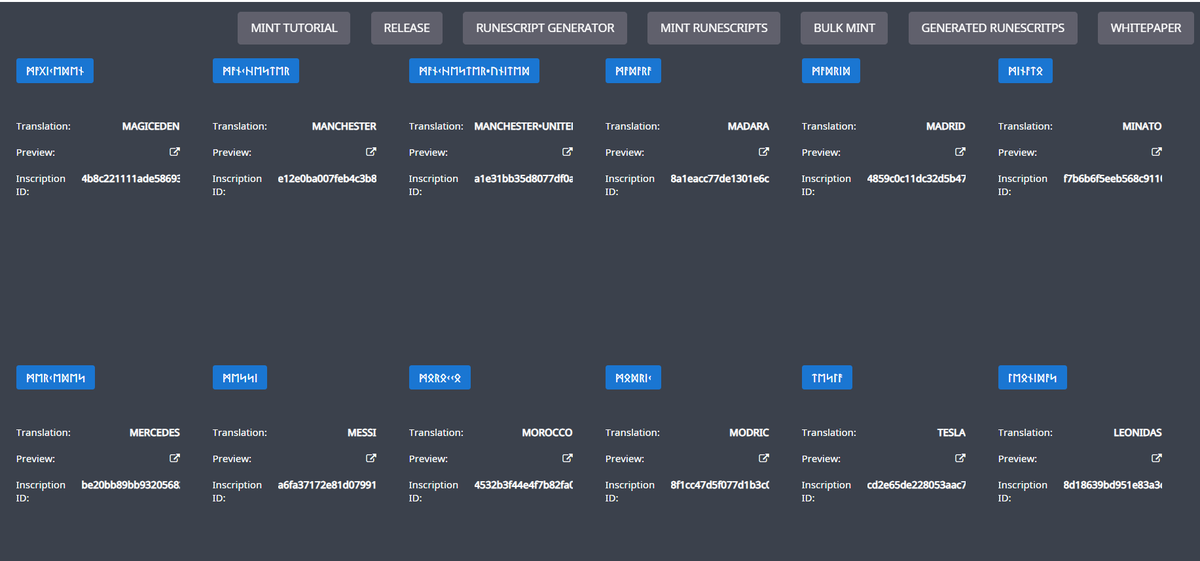Viewport: 1200px width, 561px height.
Task: Select the MADARA translation text
Action: click(x=748, y=127)
